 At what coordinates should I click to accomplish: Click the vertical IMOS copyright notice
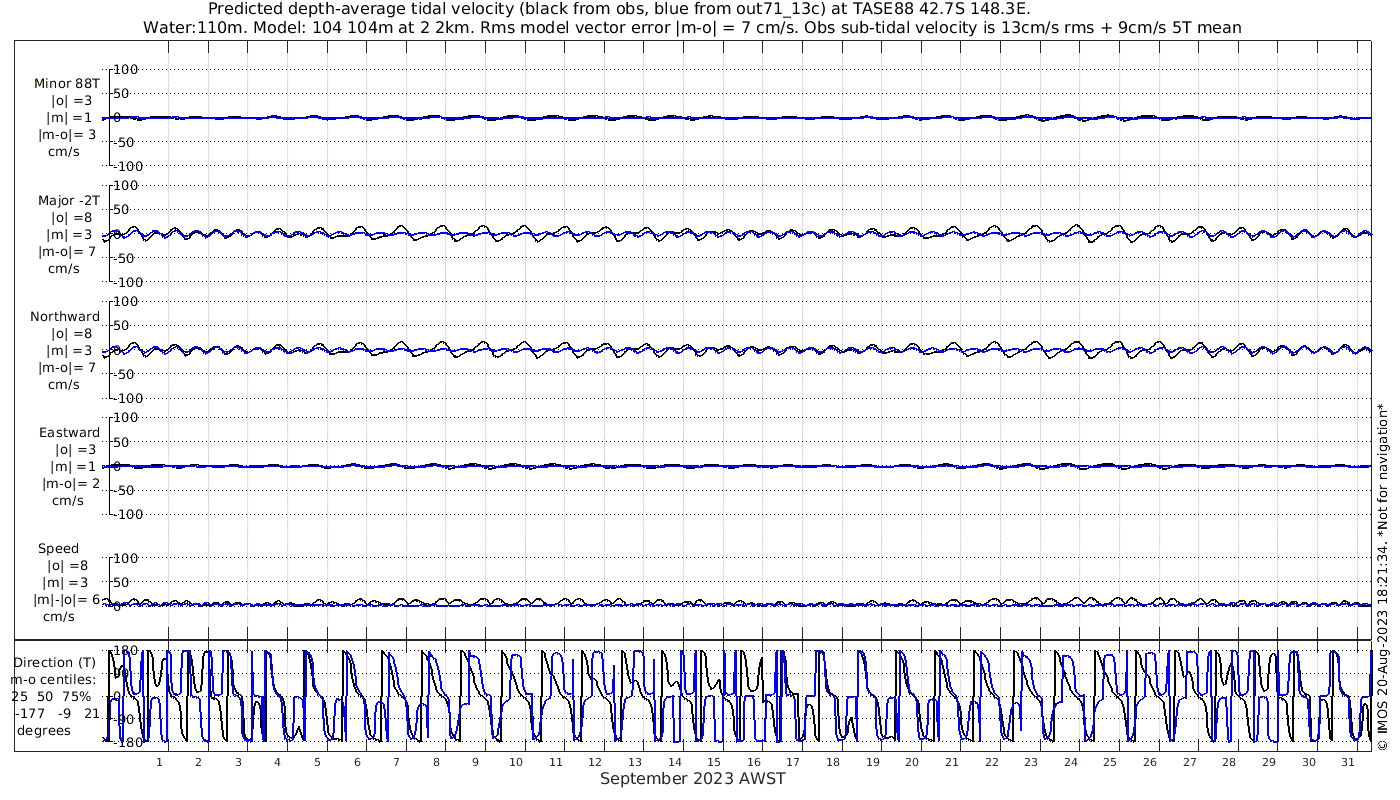pos(1384,576)
